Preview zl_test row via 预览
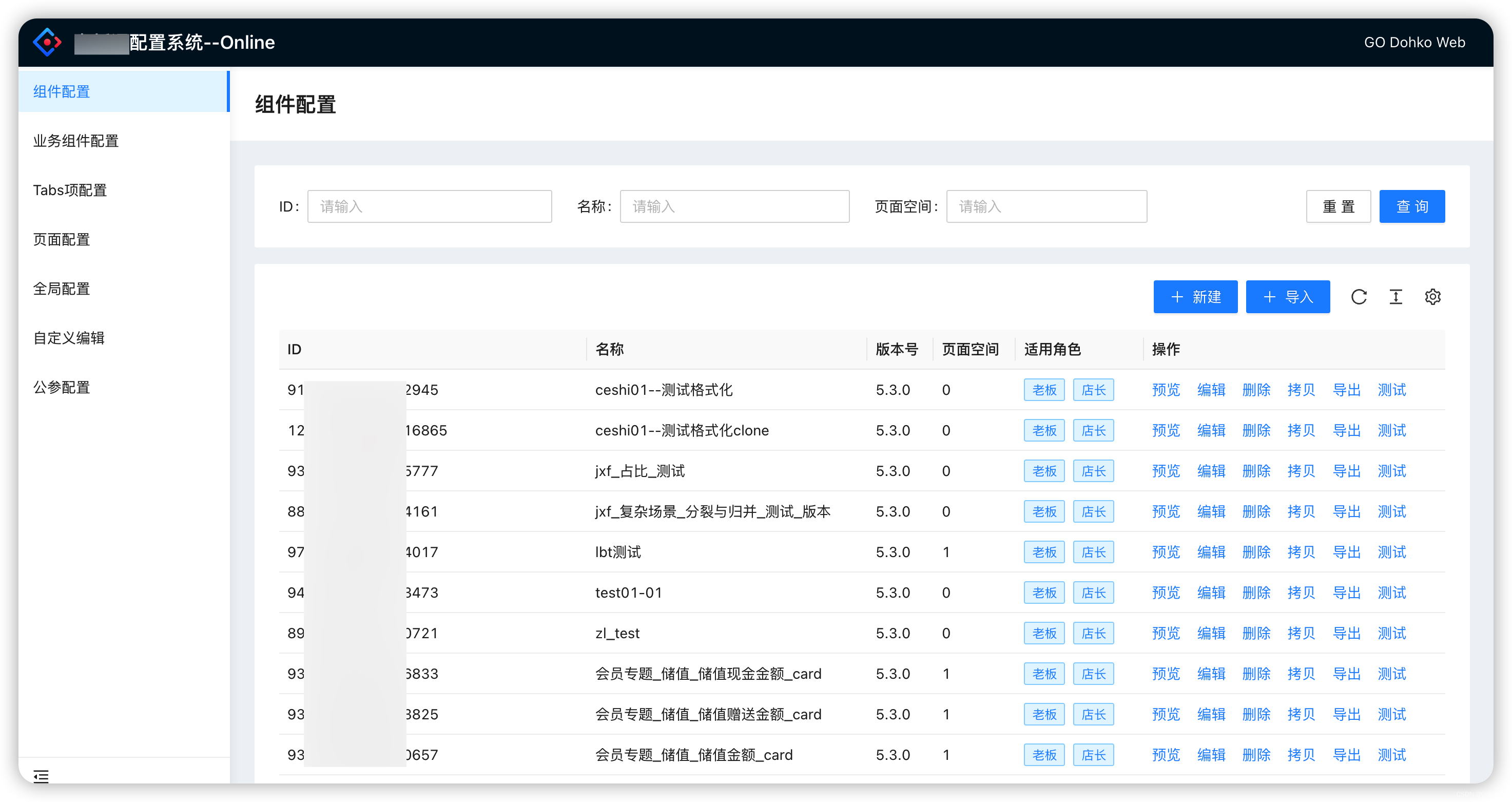The width and height of the screenshot is (1512, 802). pyautogui.click(x=1166, y=633)
